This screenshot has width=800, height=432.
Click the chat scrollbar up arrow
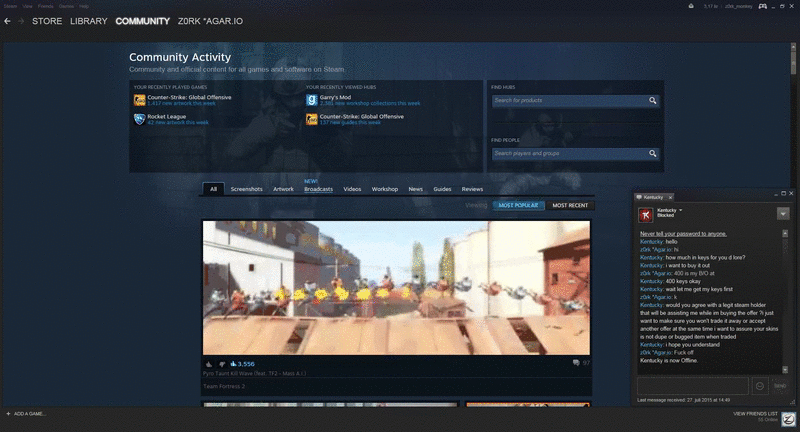[x=785, y=233]
